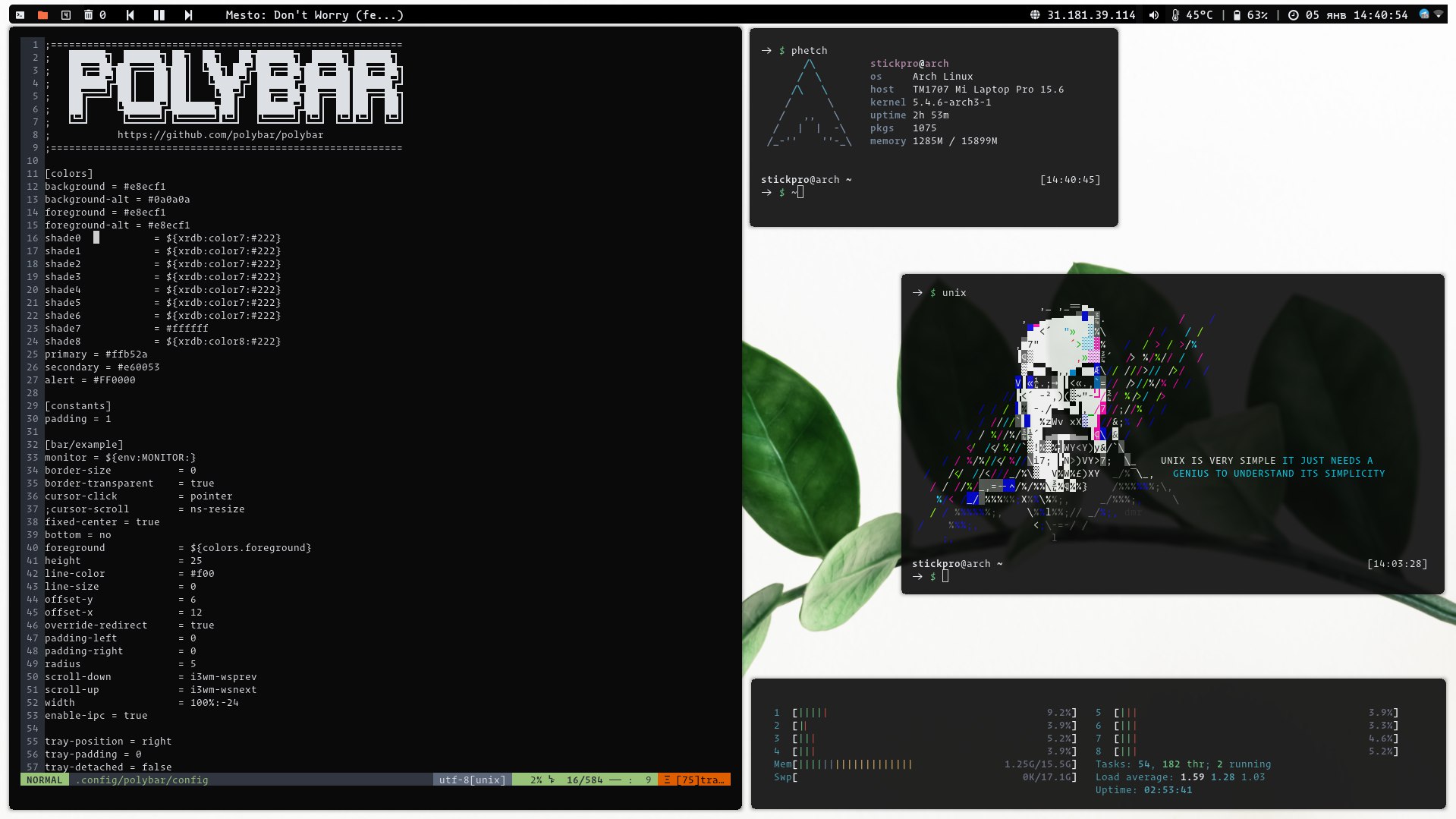1456x819 pixels.
Task: Click the Load average values in htop
Action: click(x=1222, y=776)
